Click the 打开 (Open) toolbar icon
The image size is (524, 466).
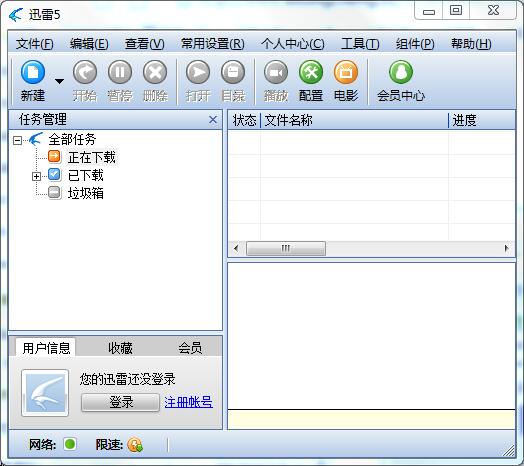click(x=198, y=72)
